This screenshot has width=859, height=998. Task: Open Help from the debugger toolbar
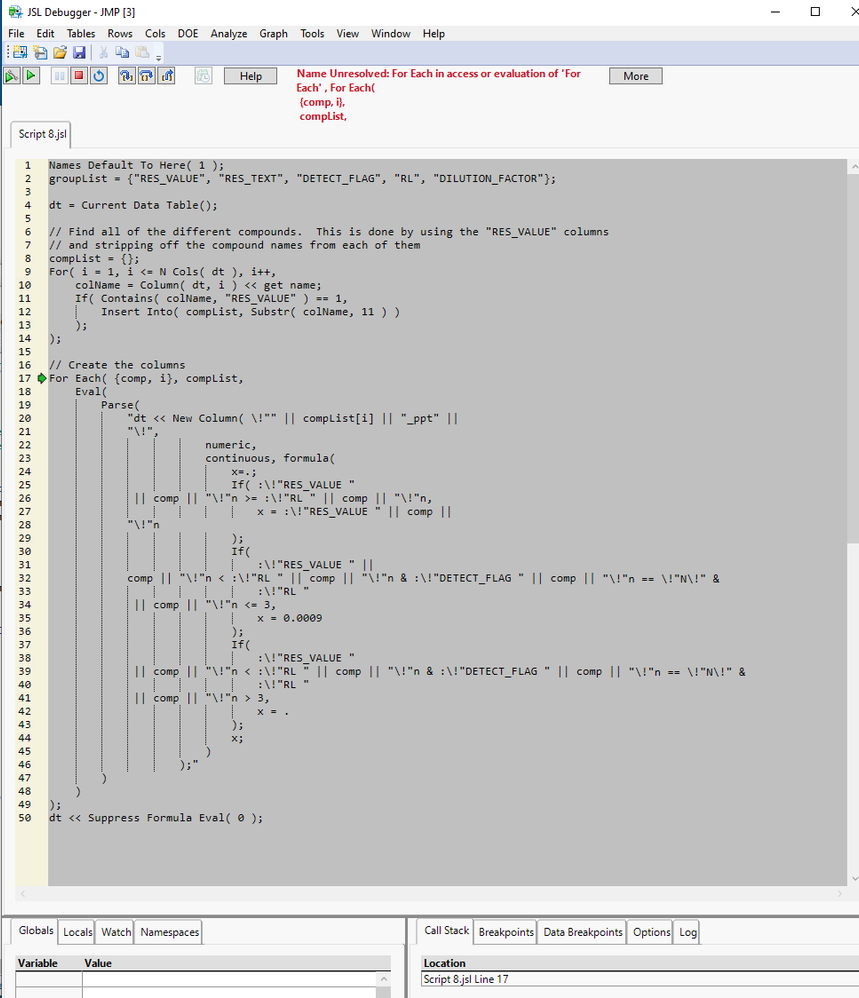[250, 75]
